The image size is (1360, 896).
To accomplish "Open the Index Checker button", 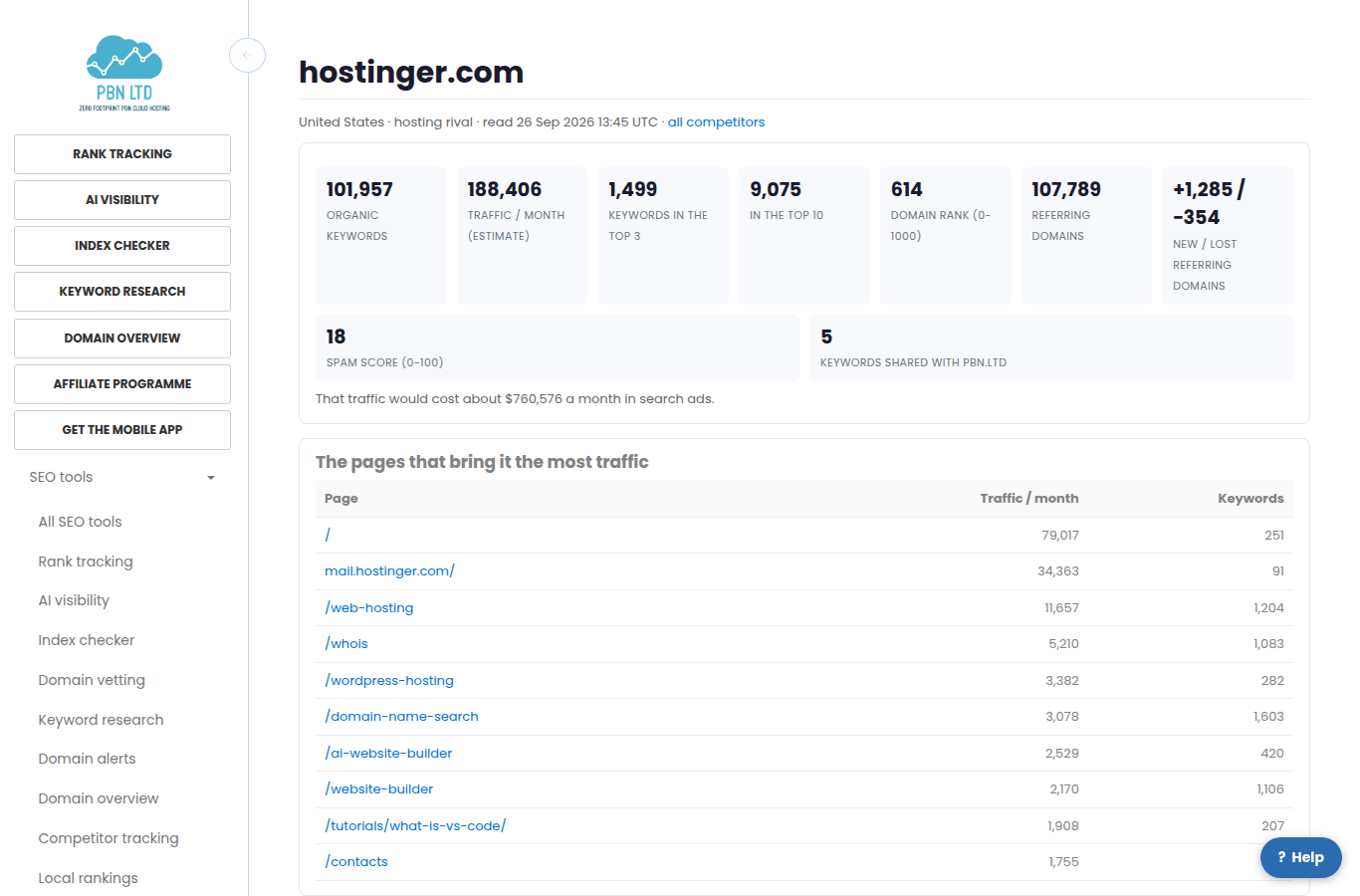I will tap(122, 246).
